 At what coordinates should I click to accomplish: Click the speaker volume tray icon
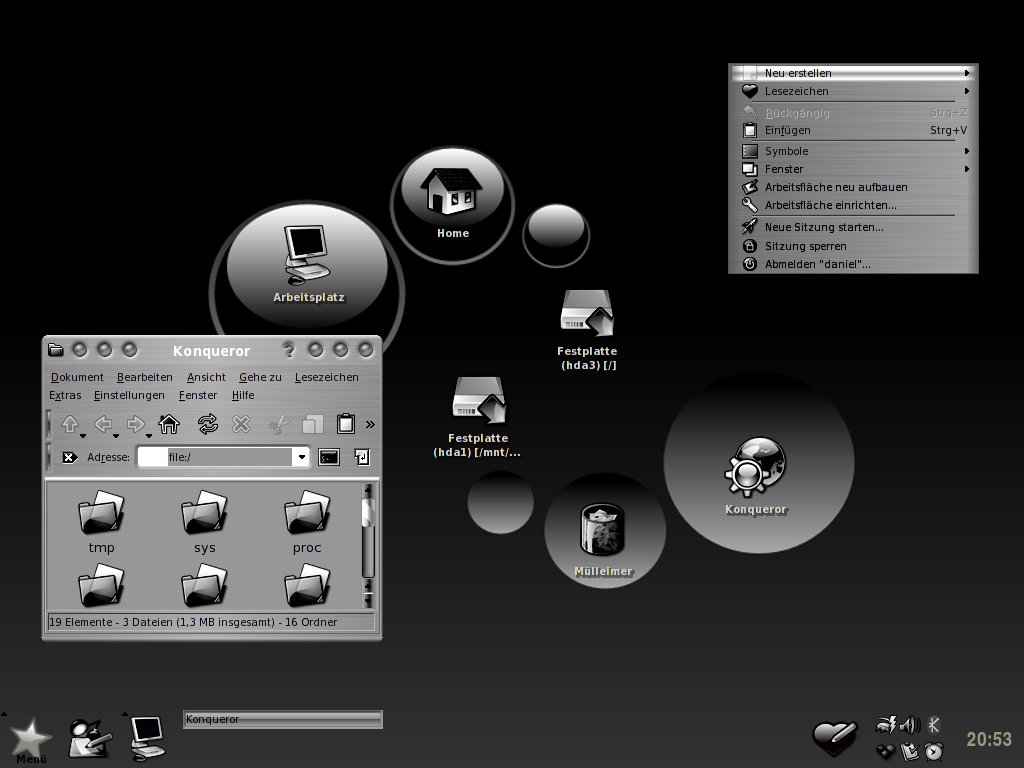point(910,724)
